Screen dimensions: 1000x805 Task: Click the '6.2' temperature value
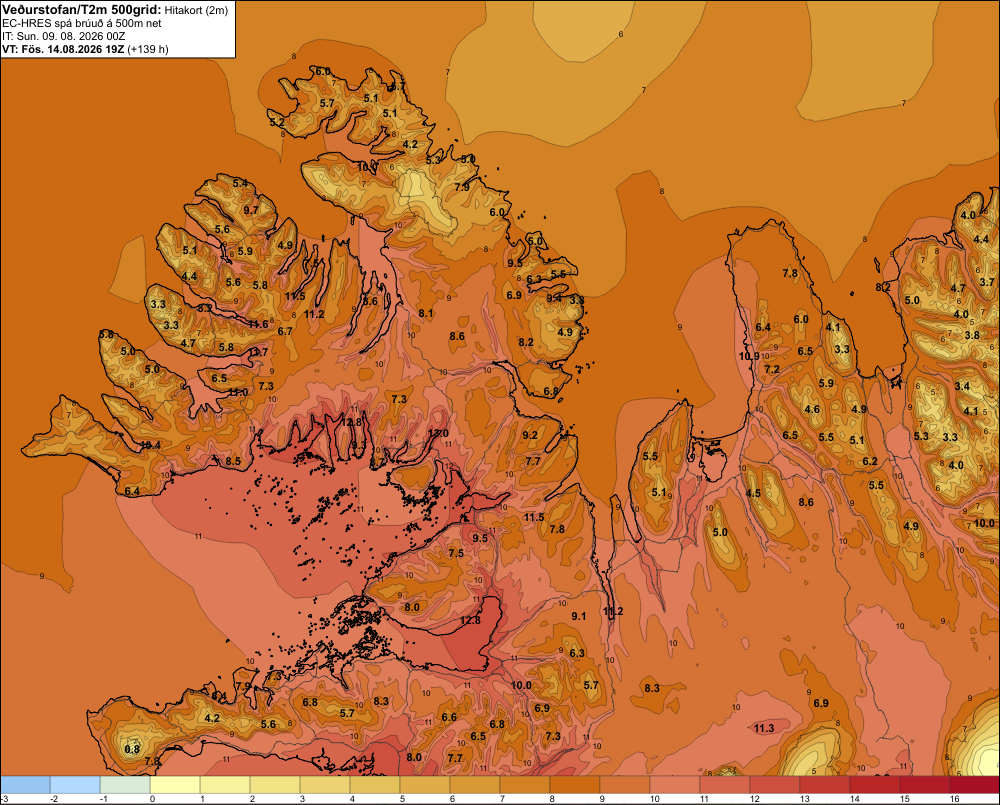(x=870, y=461)
